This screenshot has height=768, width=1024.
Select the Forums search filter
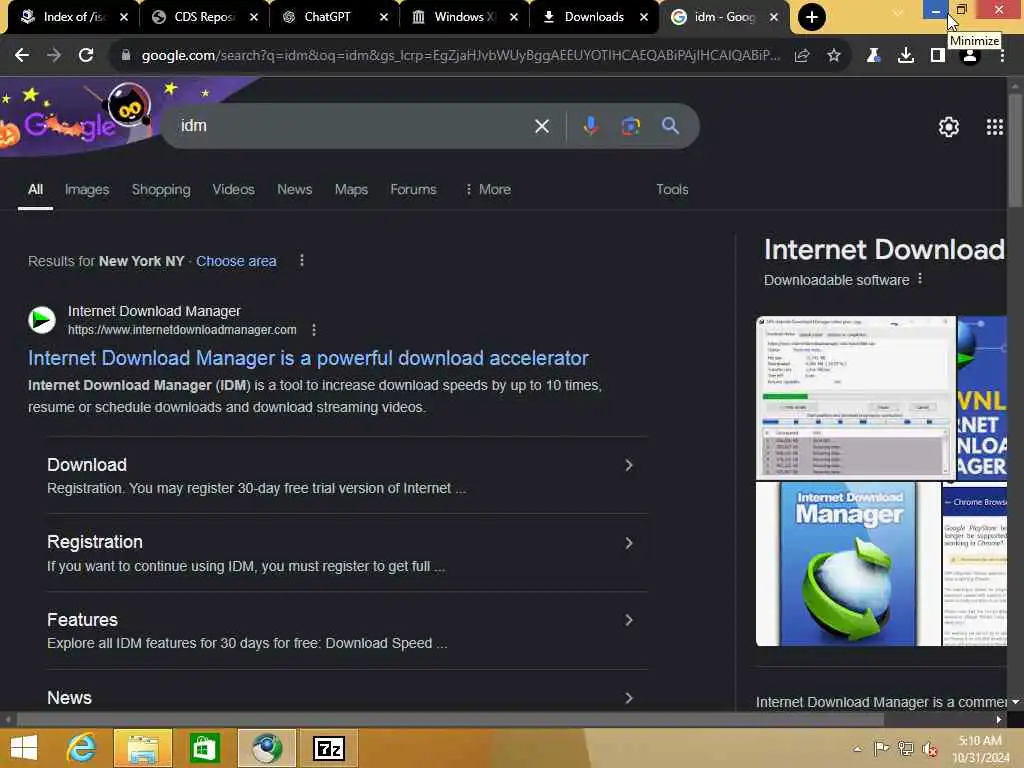[413, 189]
